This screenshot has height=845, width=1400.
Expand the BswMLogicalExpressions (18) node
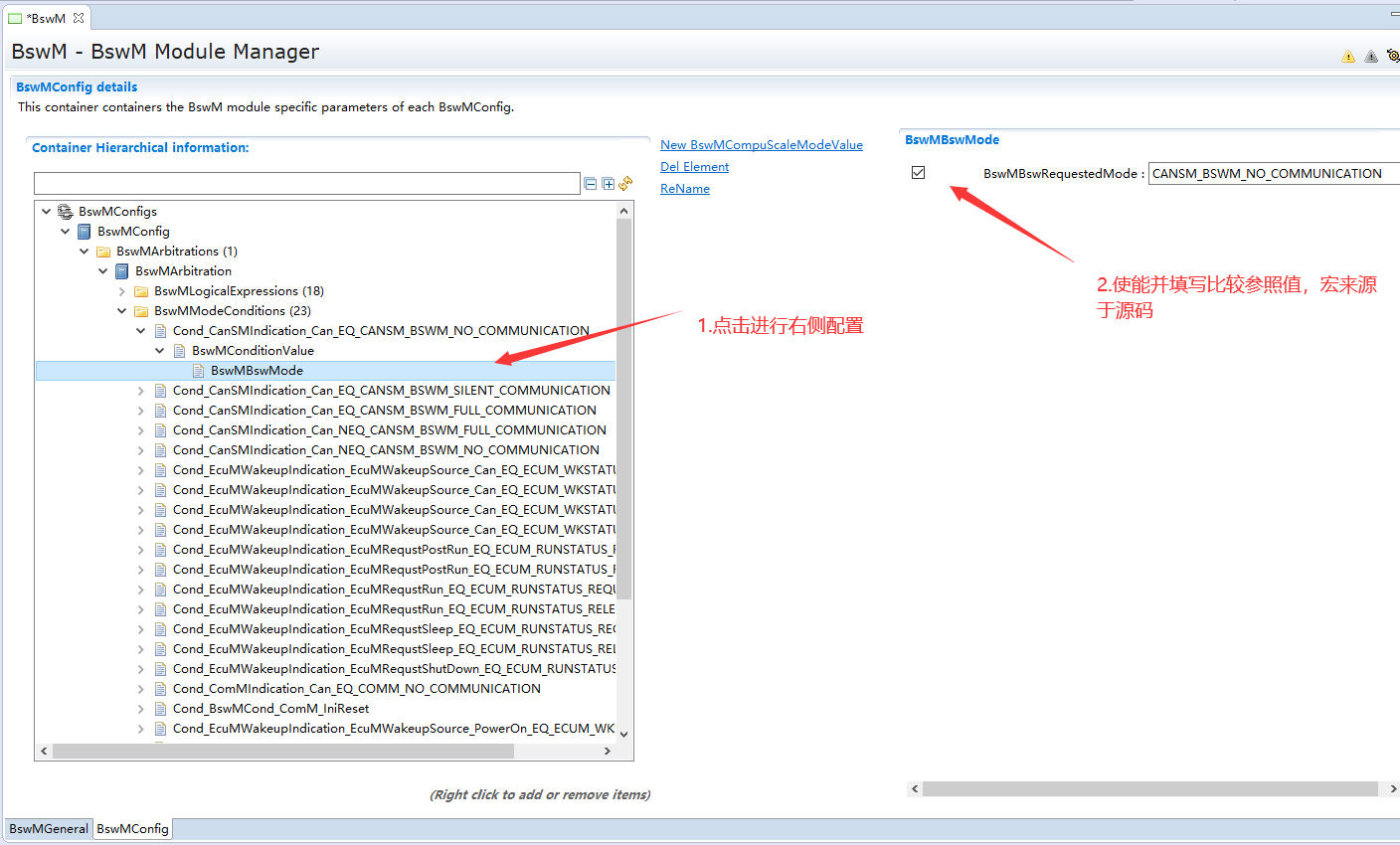click(122, 291)
